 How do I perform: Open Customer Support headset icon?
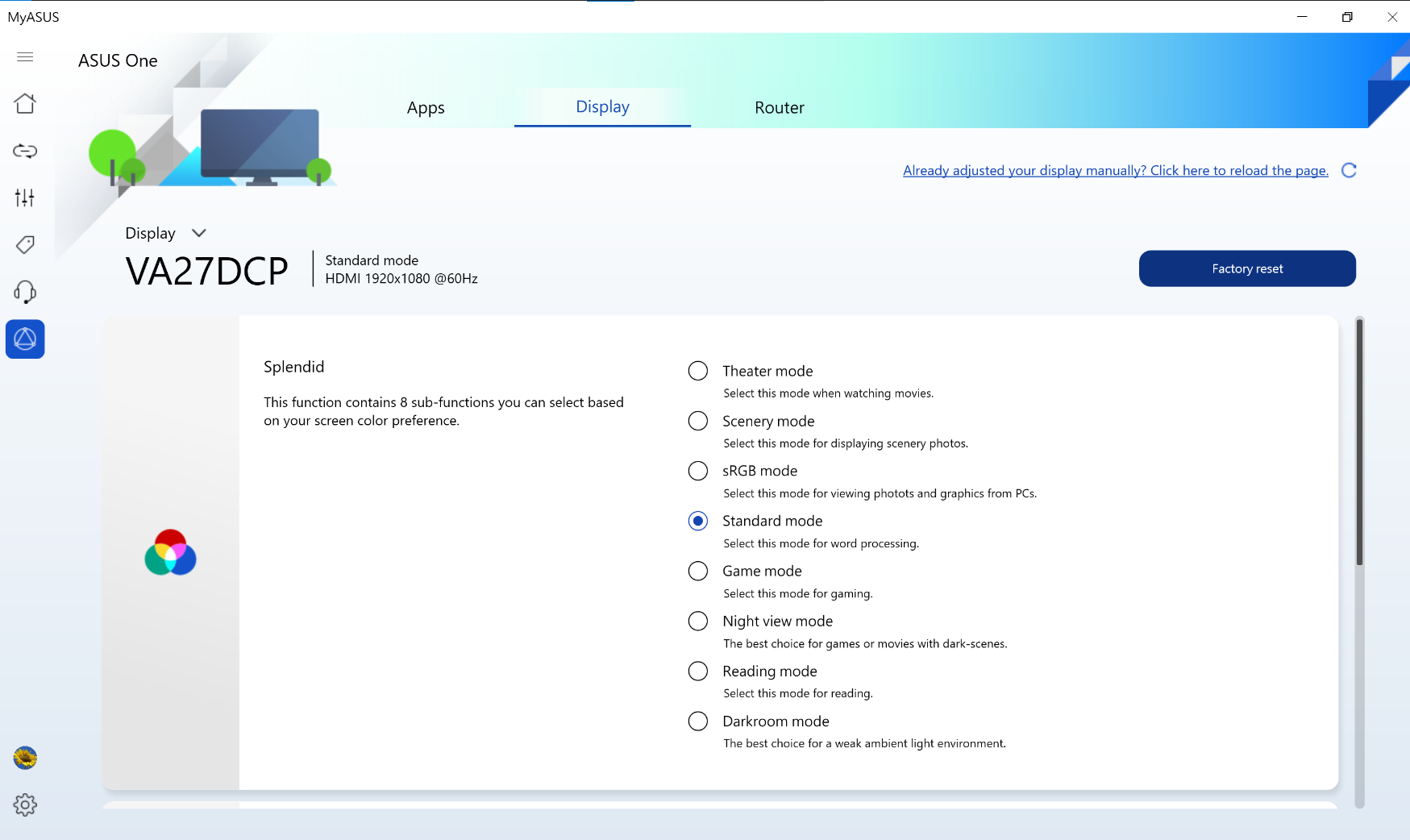coord(25,292)
